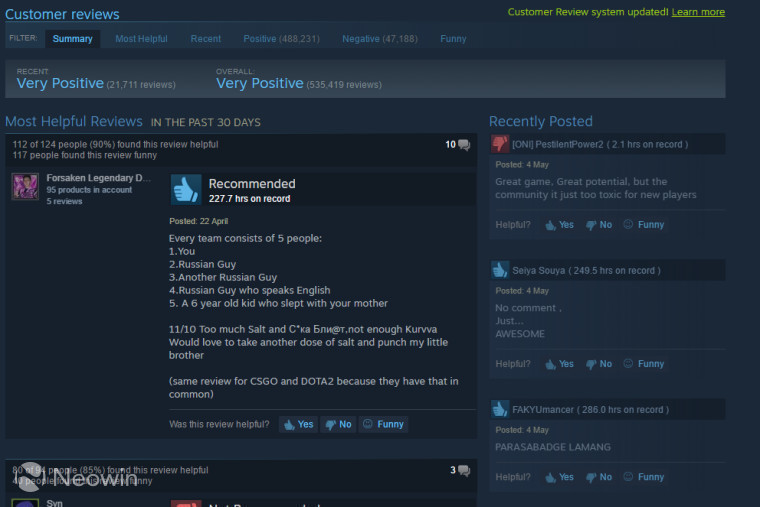Open the 3 comments speech bubble icon

[464, 470]
